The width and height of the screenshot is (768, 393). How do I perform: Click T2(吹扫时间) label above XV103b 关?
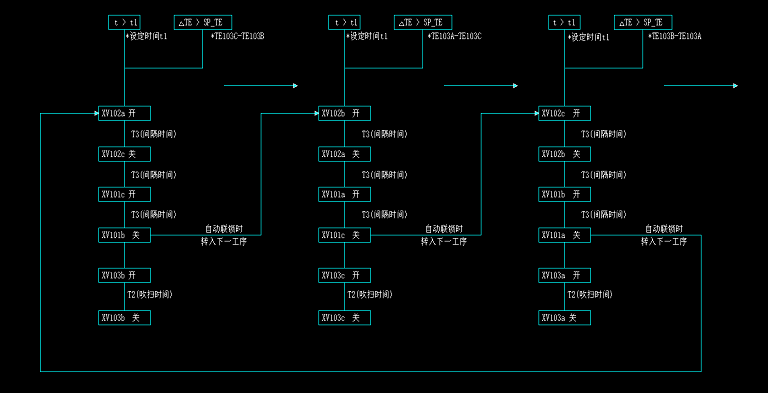[150, 295]
